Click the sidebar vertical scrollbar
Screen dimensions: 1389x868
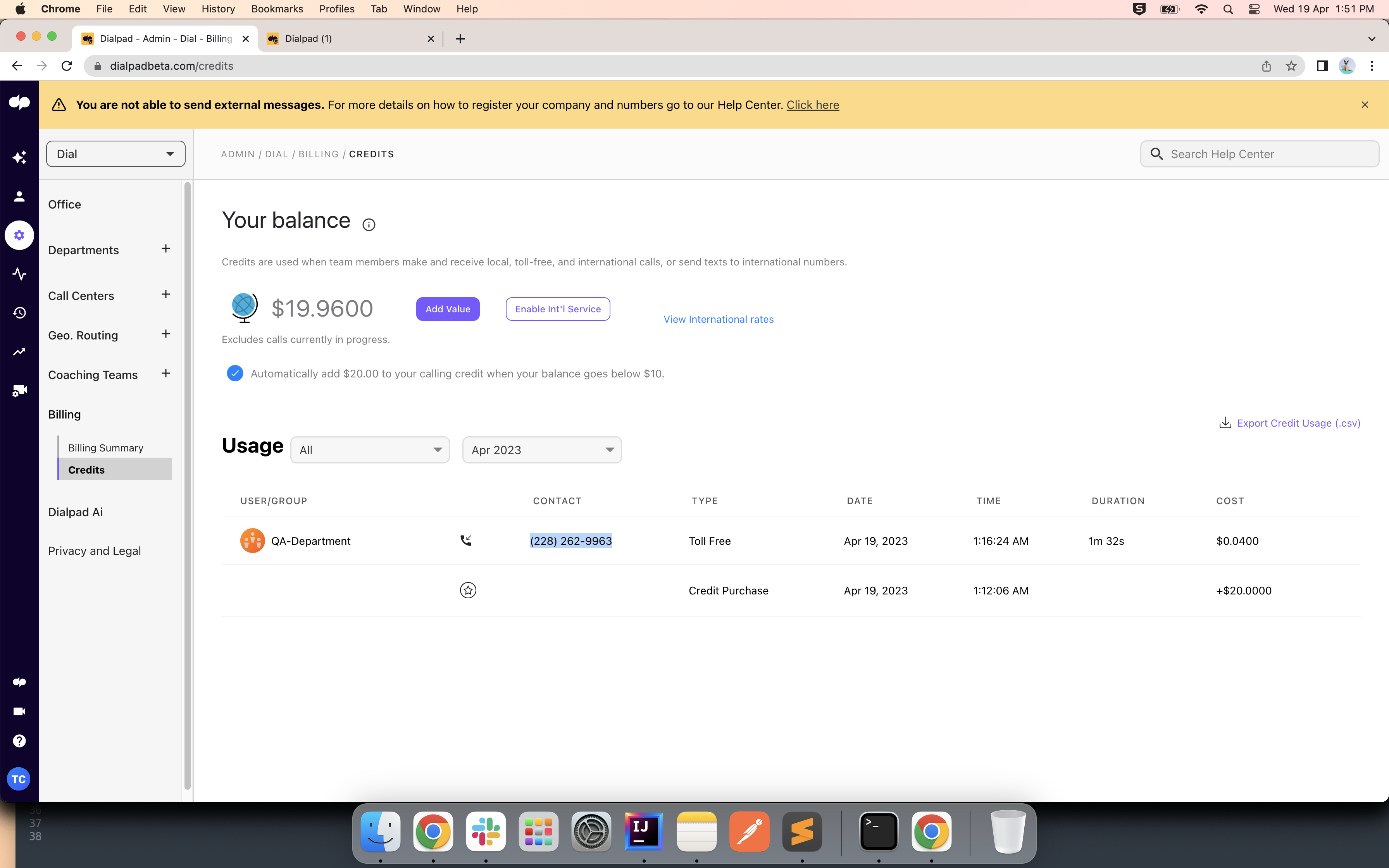(x=187, y=486)
